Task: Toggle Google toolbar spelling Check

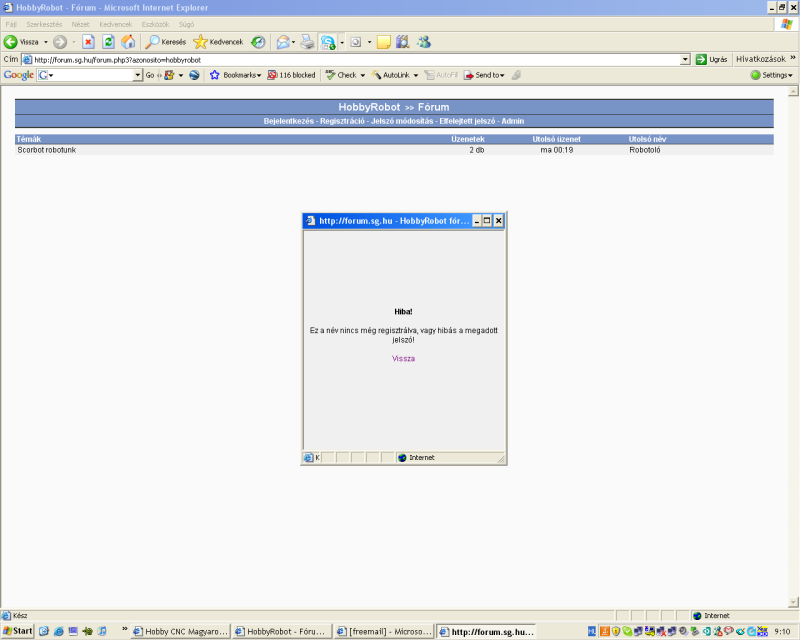Action: click(x=345, y=75)
